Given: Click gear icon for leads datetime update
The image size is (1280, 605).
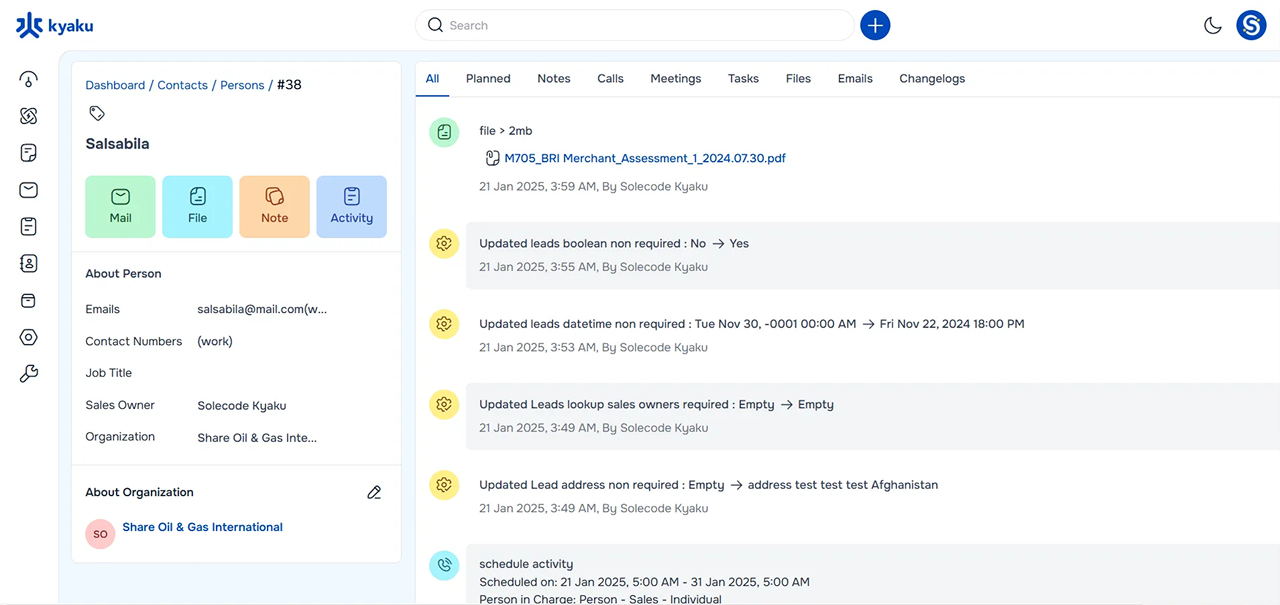Looking at the screenshot, I should [x=444, y=324].
